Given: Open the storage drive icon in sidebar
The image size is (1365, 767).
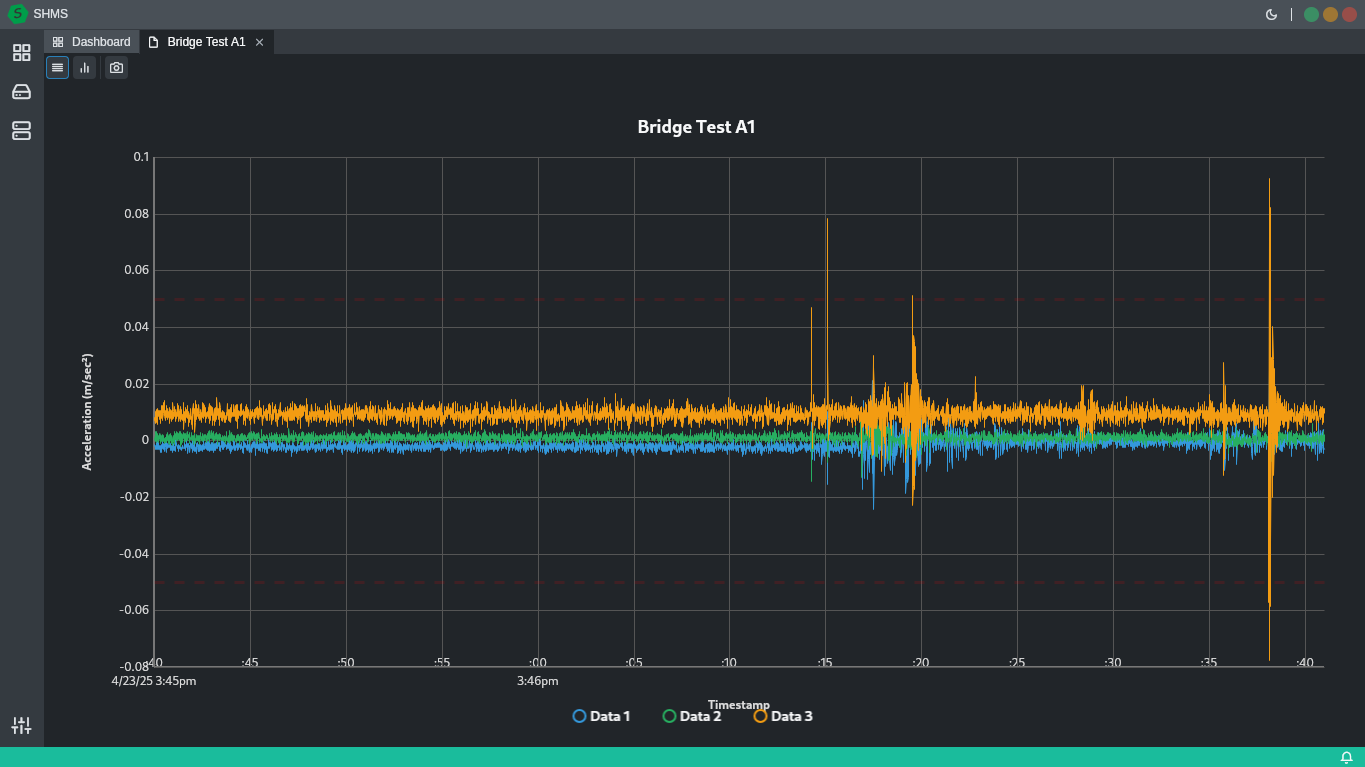Looking at the screenshot, I should click(21, 92).
